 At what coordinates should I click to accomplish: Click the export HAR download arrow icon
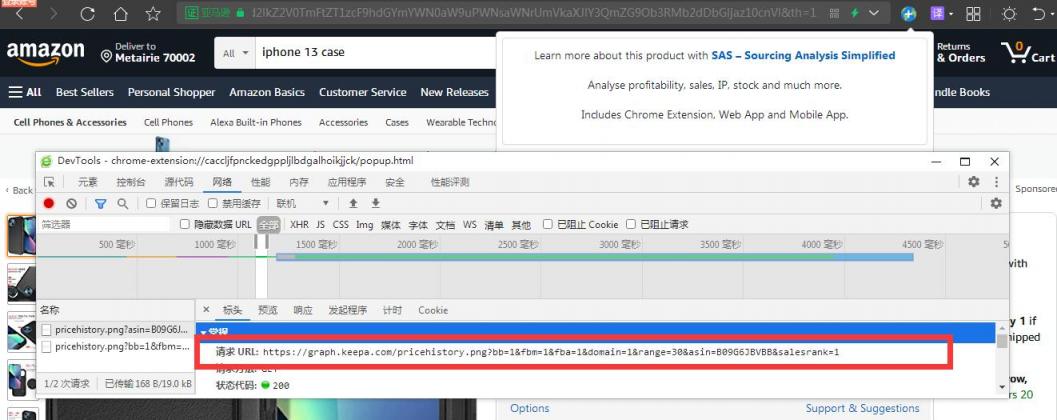375,204
